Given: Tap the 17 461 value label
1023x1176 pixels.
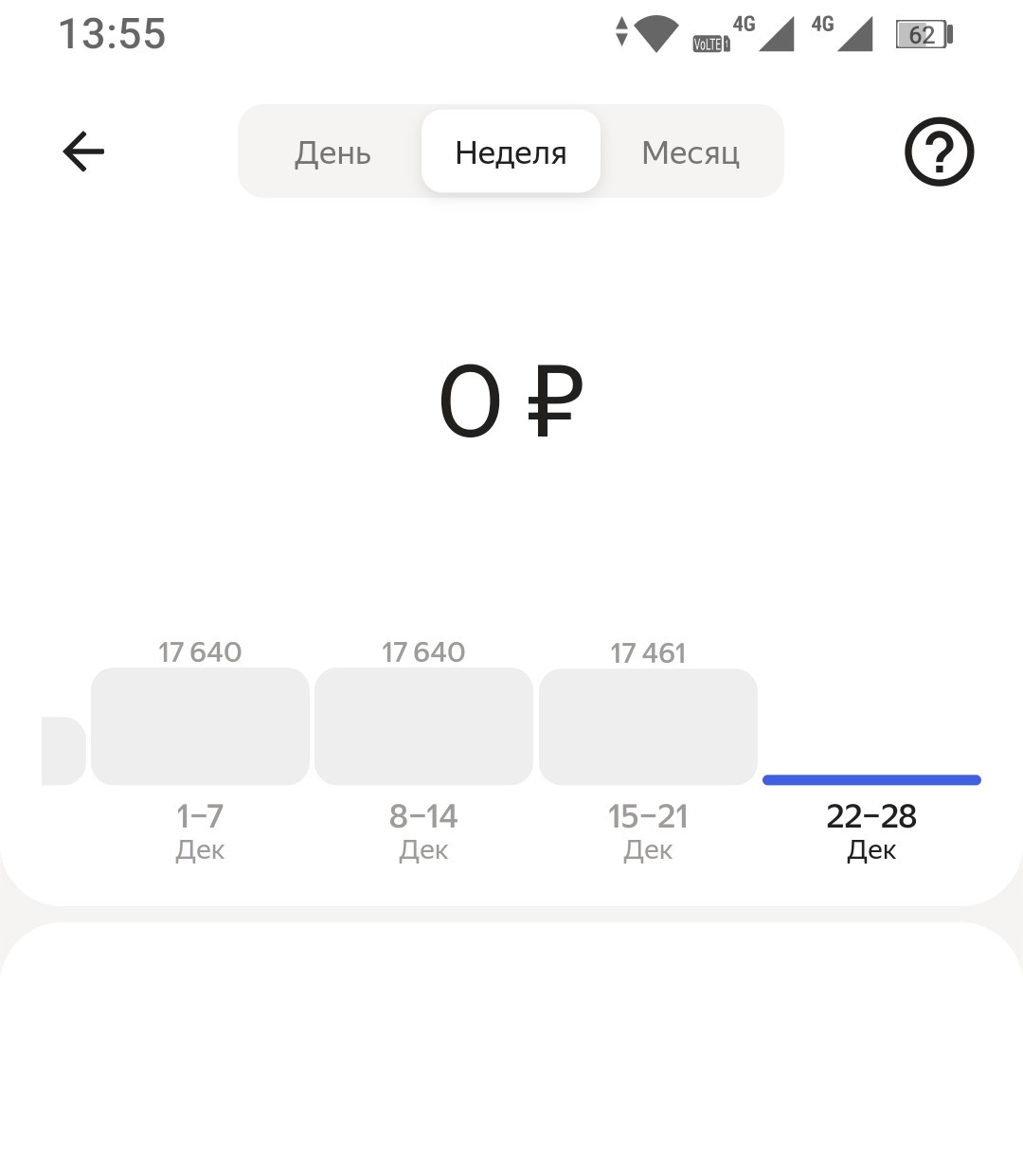Looking at the screenshot, I should (x=648, y=653).
